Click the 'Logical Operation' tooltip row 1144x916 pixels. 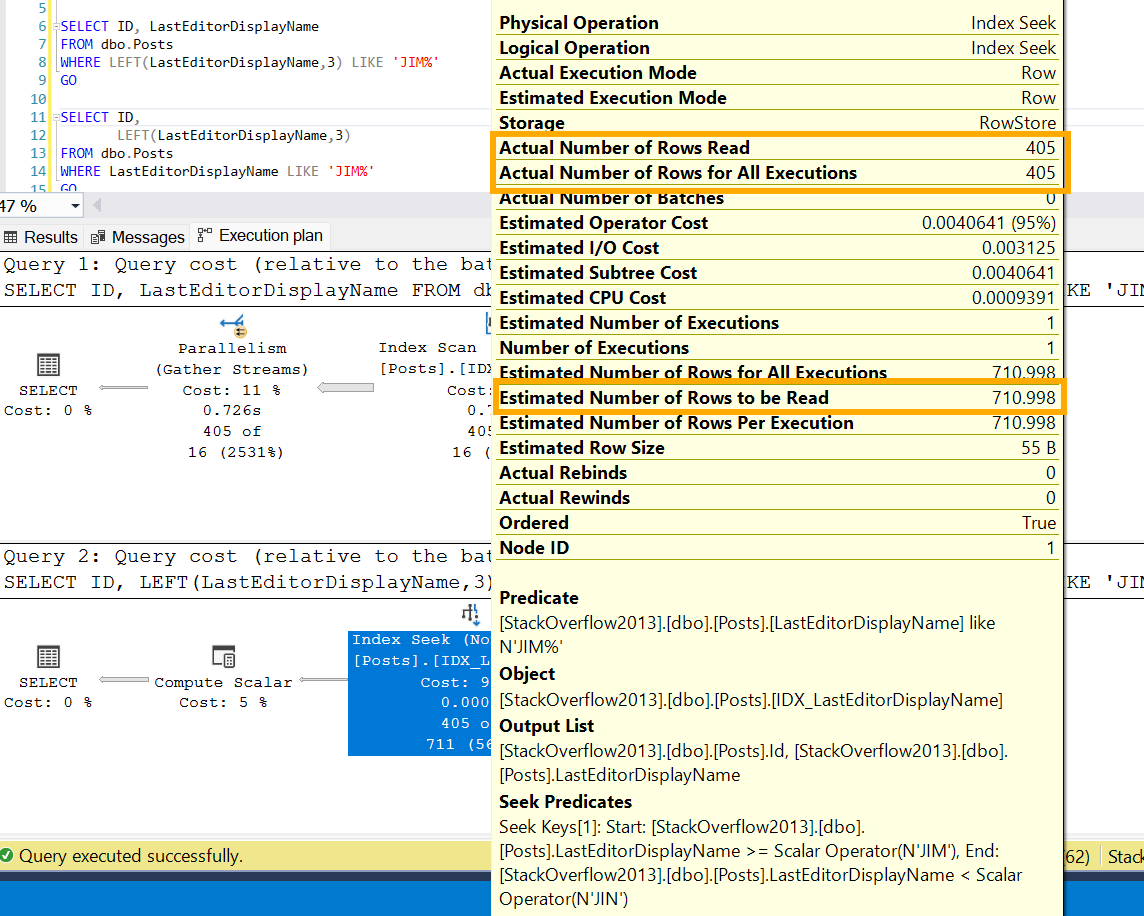pos(777,47)
